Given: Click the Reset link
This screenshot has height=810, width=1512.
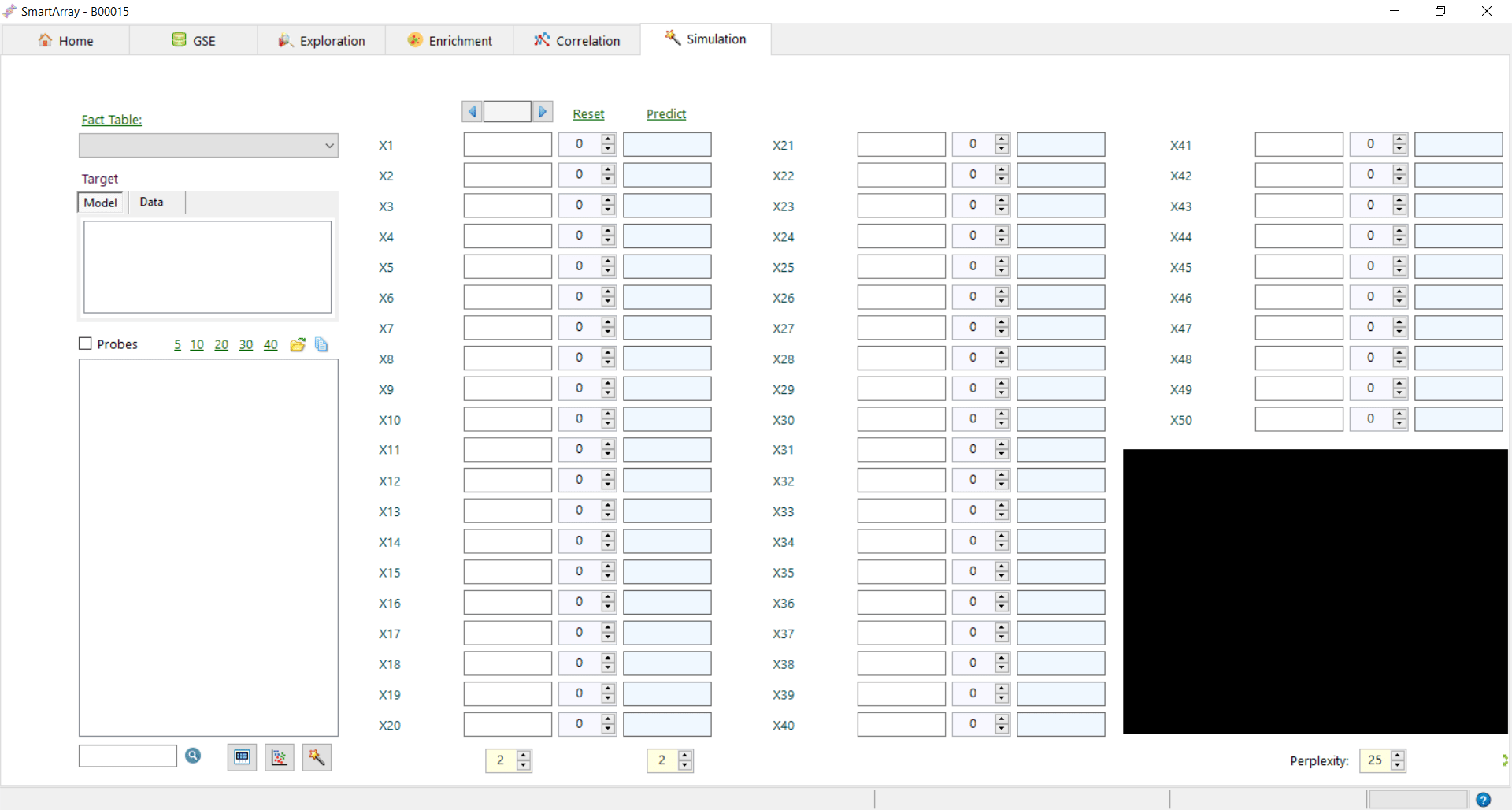Looking at the screenshot, I should pos(588,114).
